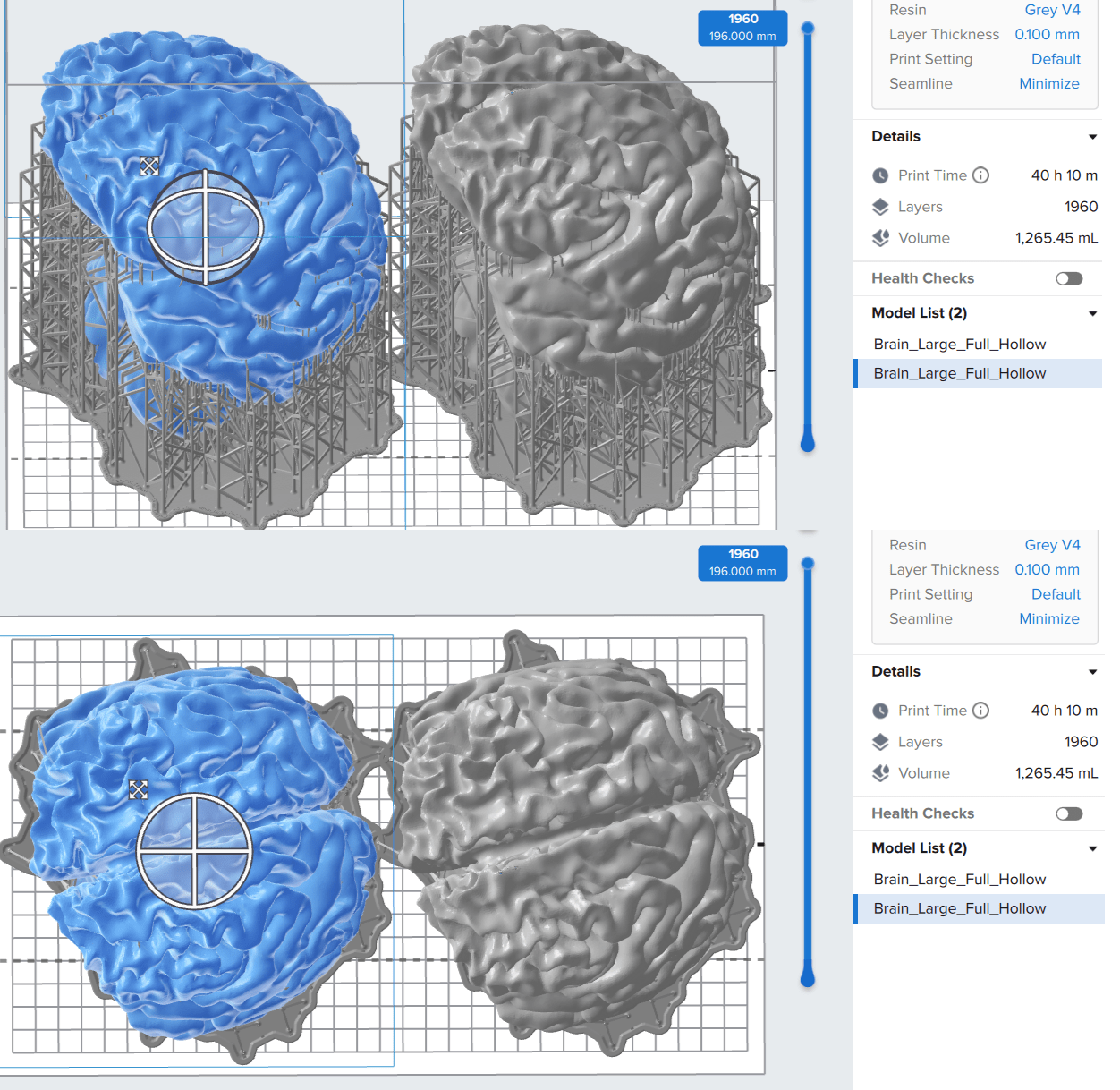Click the Layers stack icon in upper panel

(x=880, y=207)
